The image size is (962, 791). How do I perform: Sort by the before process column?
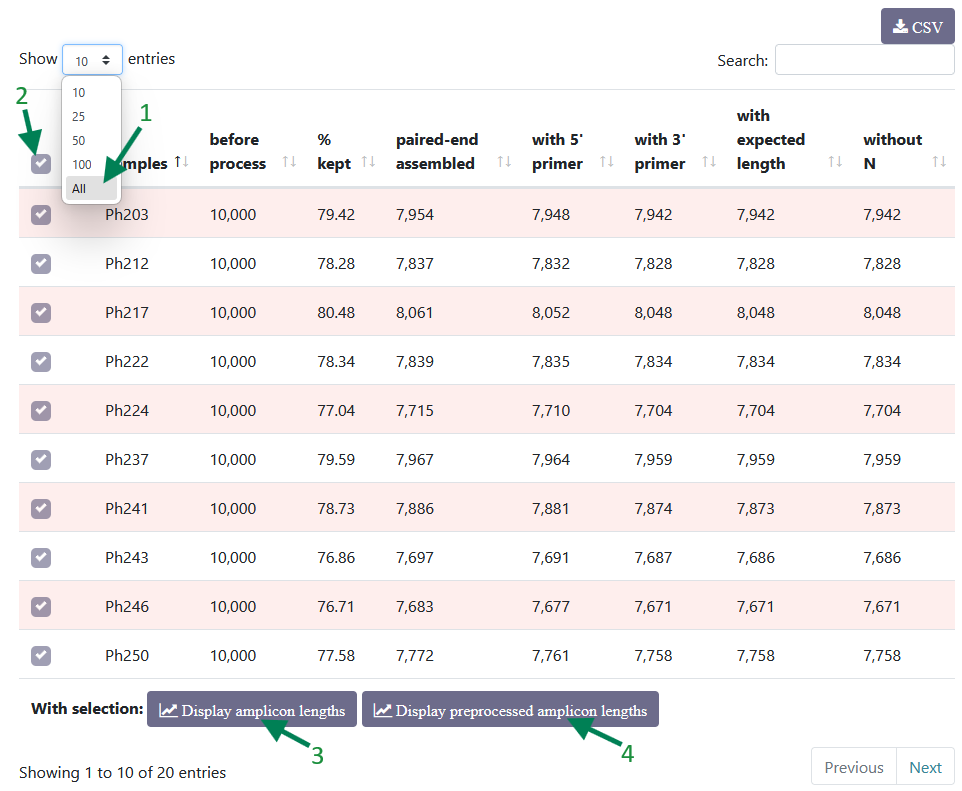[289, 162]
